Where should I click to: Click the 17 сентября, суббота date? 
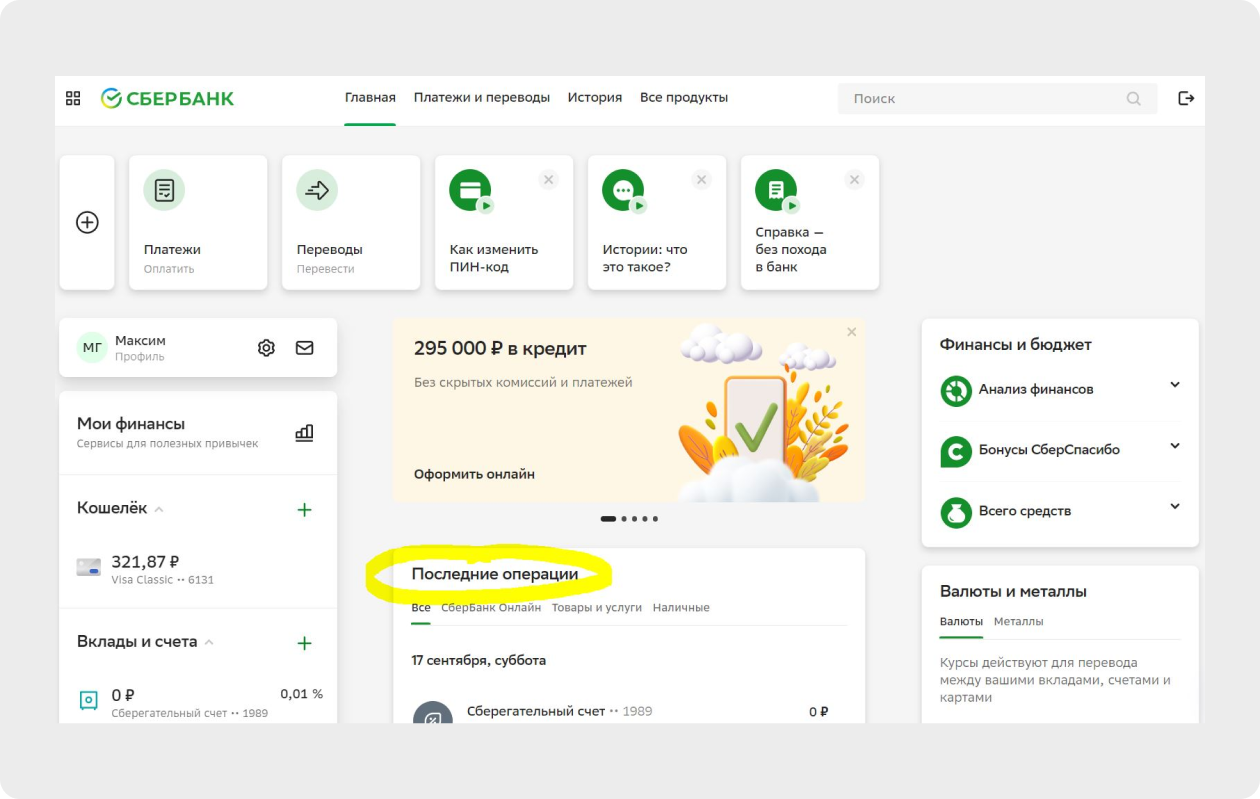click(479, 660)
